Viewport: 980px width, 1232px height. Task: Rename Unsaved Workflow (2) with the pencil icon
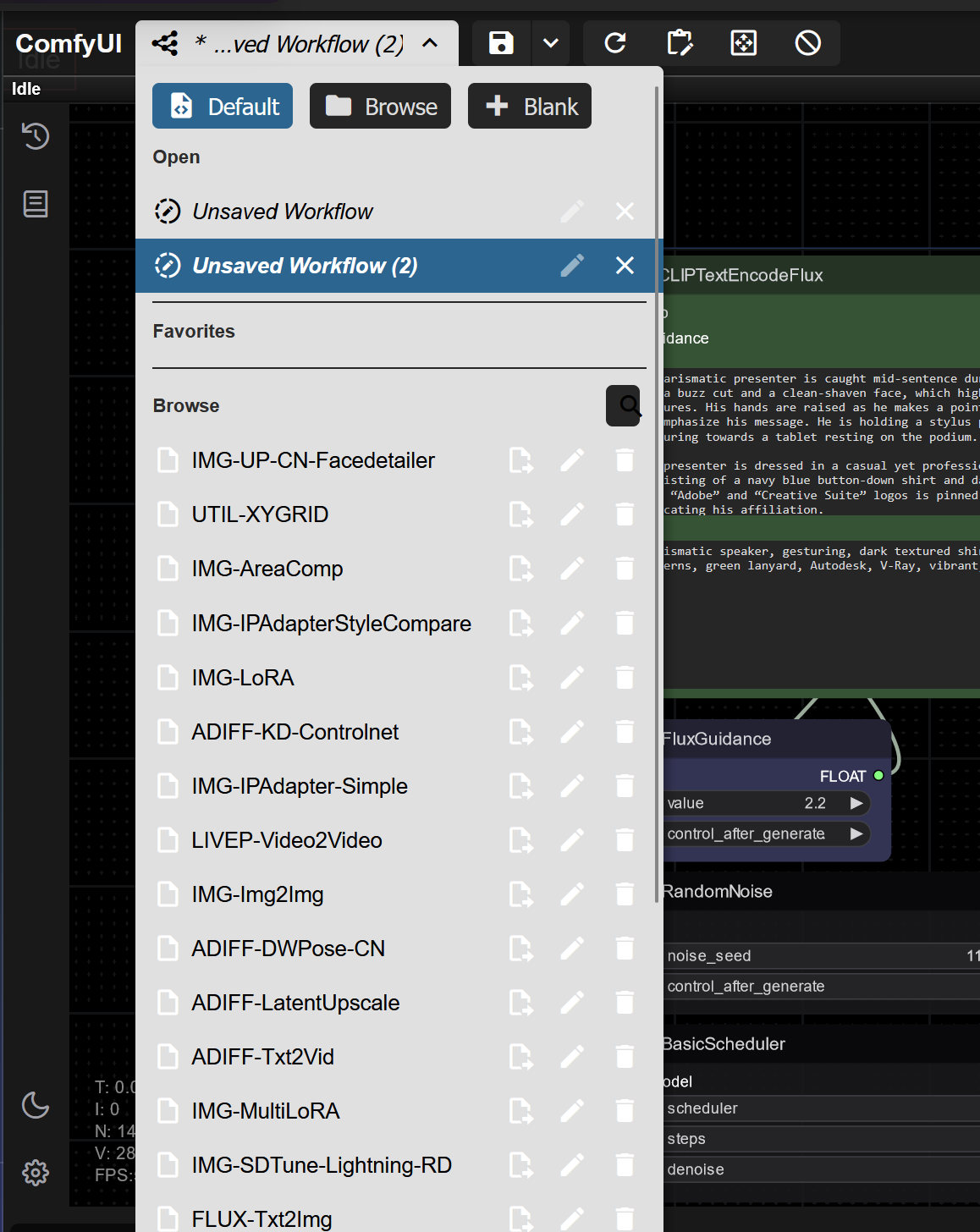point(572,265)
